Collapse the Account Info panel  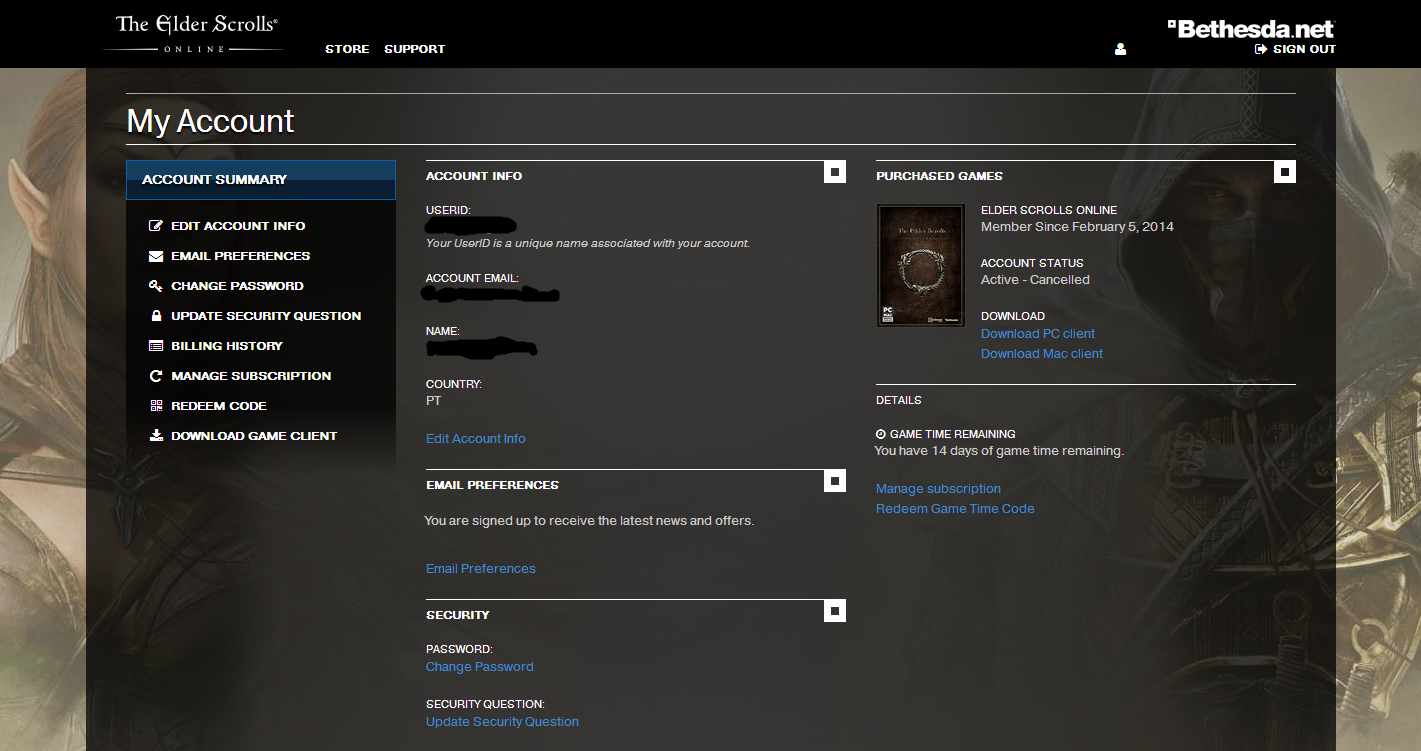[835, 172]
